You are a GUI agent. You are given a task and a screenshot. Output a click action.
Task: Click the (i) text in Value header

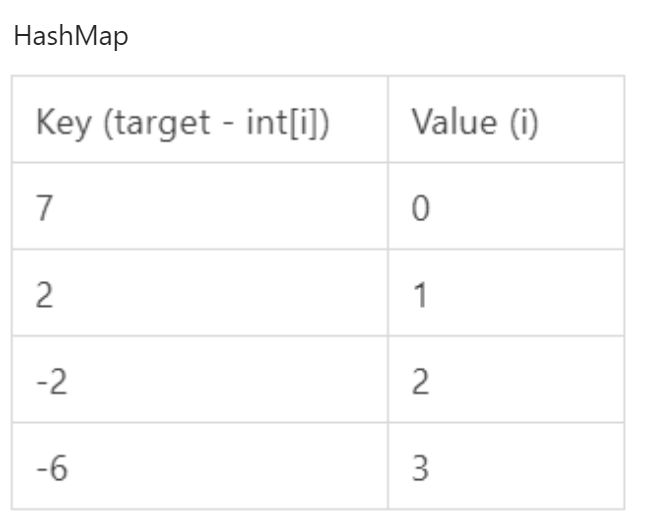click(x=522, y=123)
